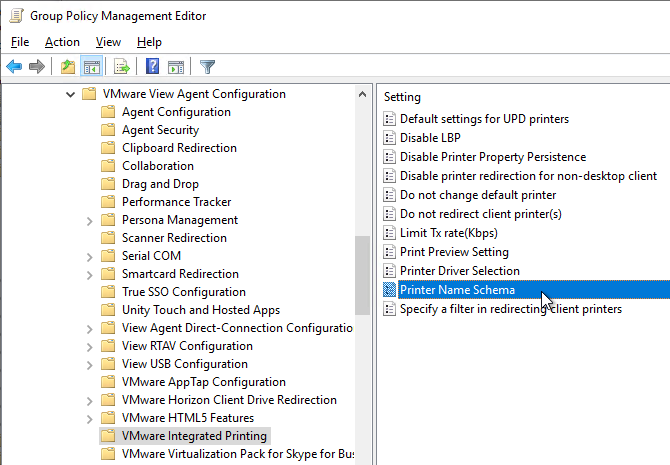Select the Disable LBP setting

430,138
